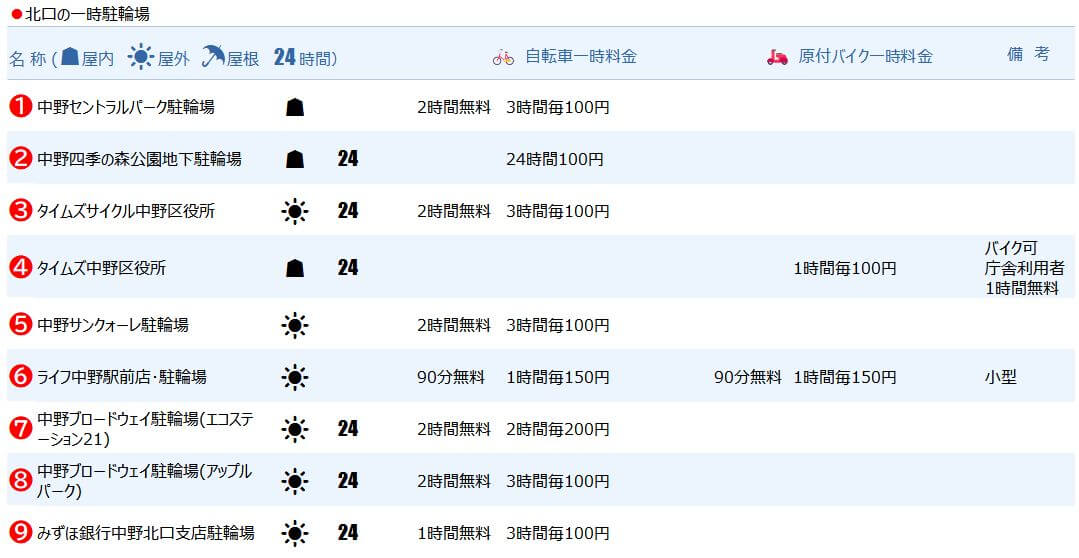Click the indoor icon in the header legend
Image resolution: width=1079 pixels, height=558 pixels.
coord(70,57)
